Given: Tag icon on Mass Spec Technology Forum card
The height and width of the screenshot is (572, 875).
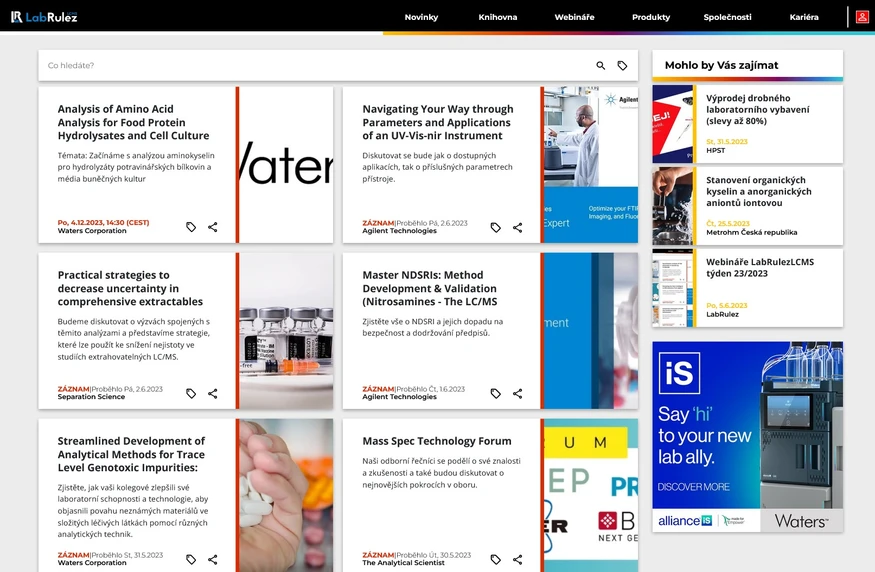Looking at the screenshot, I should point(496,559).
